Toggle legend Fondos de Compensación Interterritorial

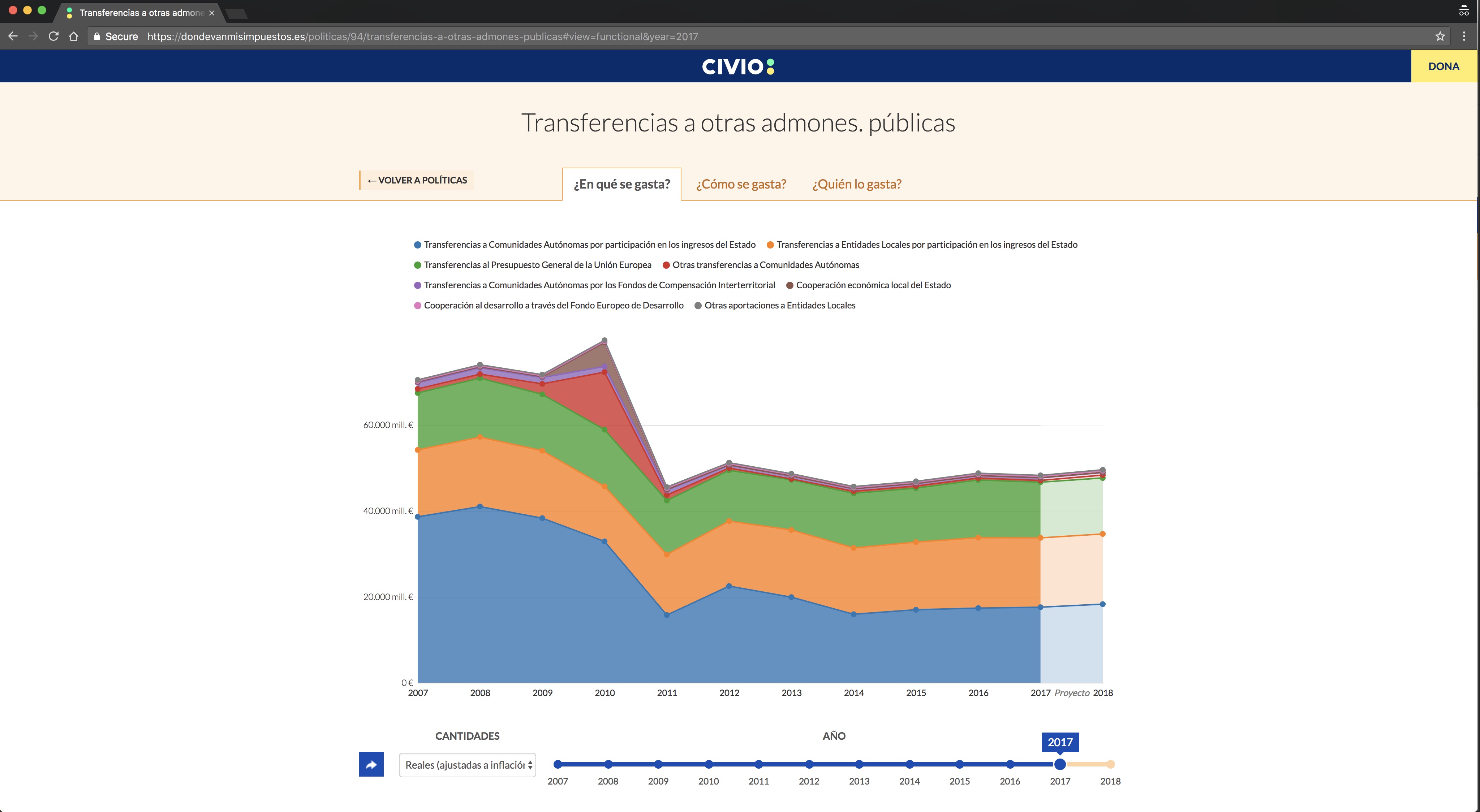595,285
